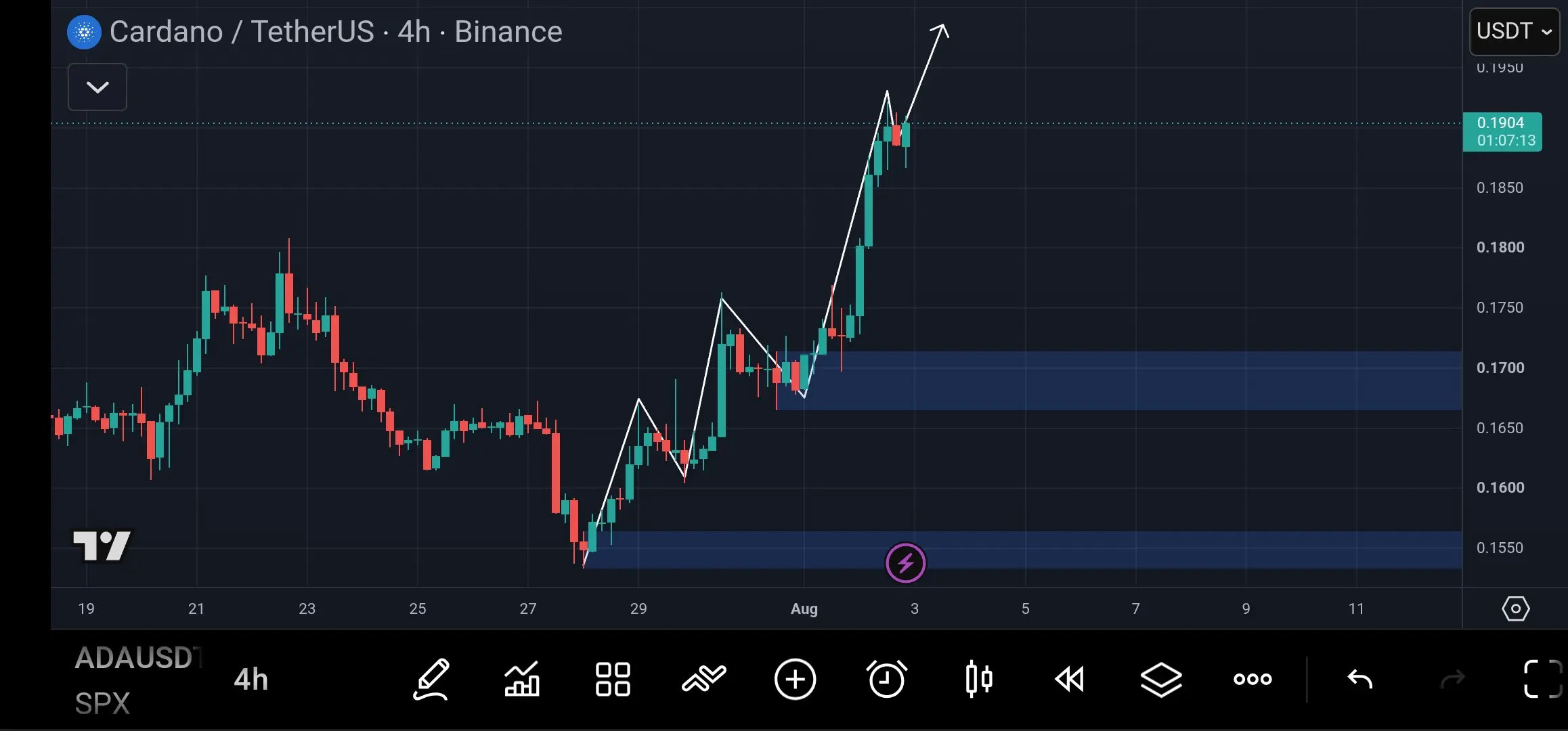Expand the legend chevron below the title
1568x731 pixels.
click(x=97, y=87)
